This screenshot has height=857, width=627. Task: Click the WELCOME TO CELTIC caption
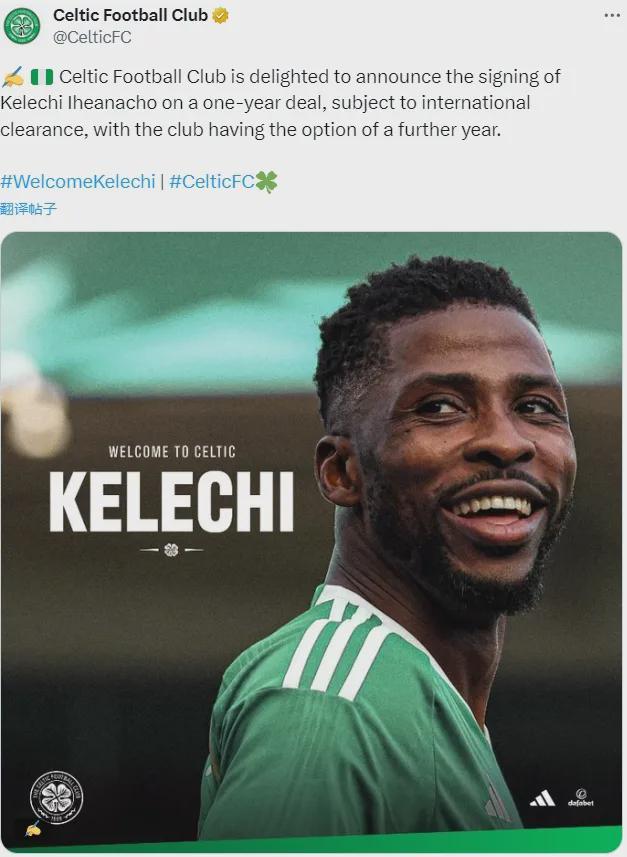[x=171, y=452]
